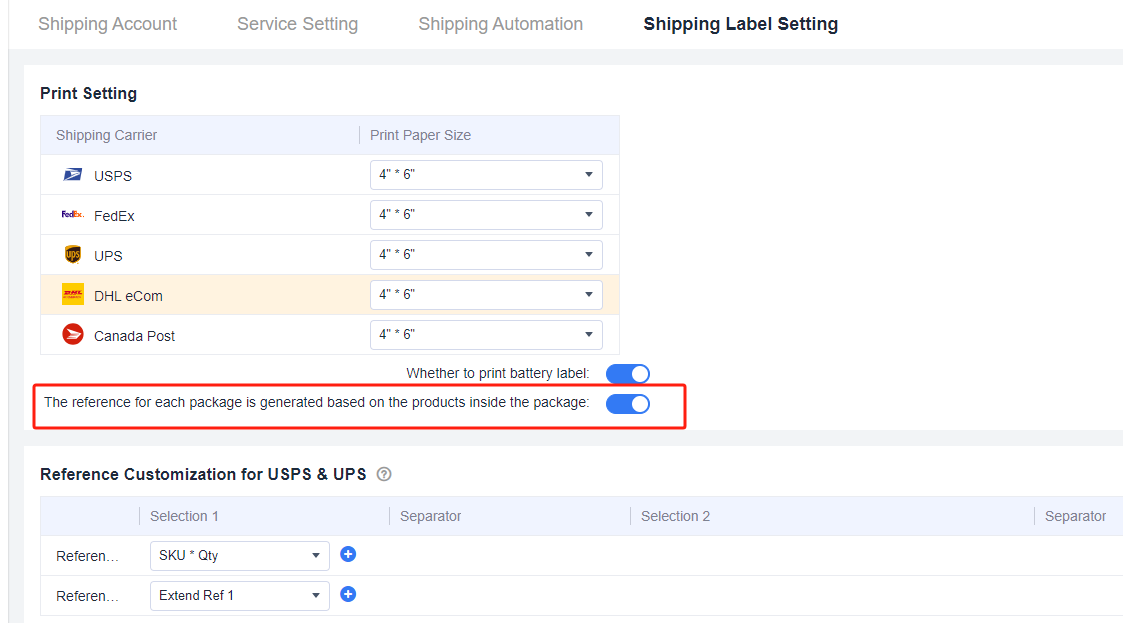The height and width of the screenshot is (623, 1123).
Task: Open Canada Post paper size dropdown
Action: (486, 335)
